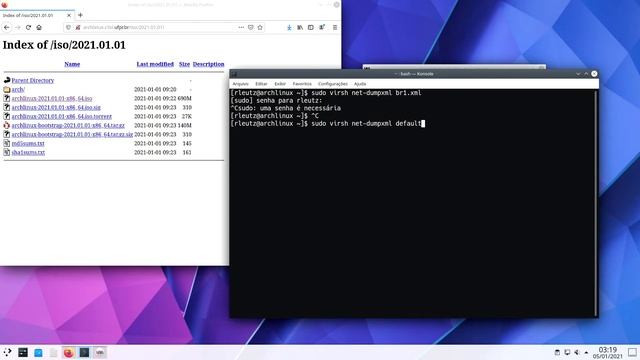
Task: Open the blue app icon in taskbar
Action: point(38,352)
